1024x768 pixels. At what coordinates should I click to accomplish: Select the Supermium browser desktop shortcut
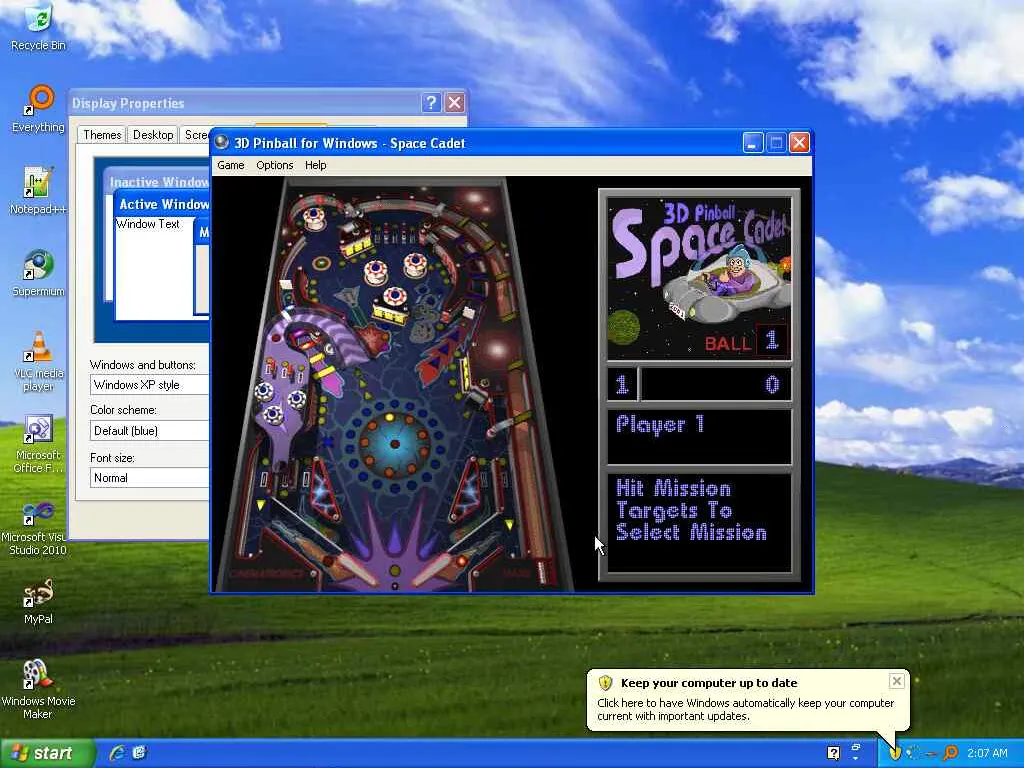[38, 273]
